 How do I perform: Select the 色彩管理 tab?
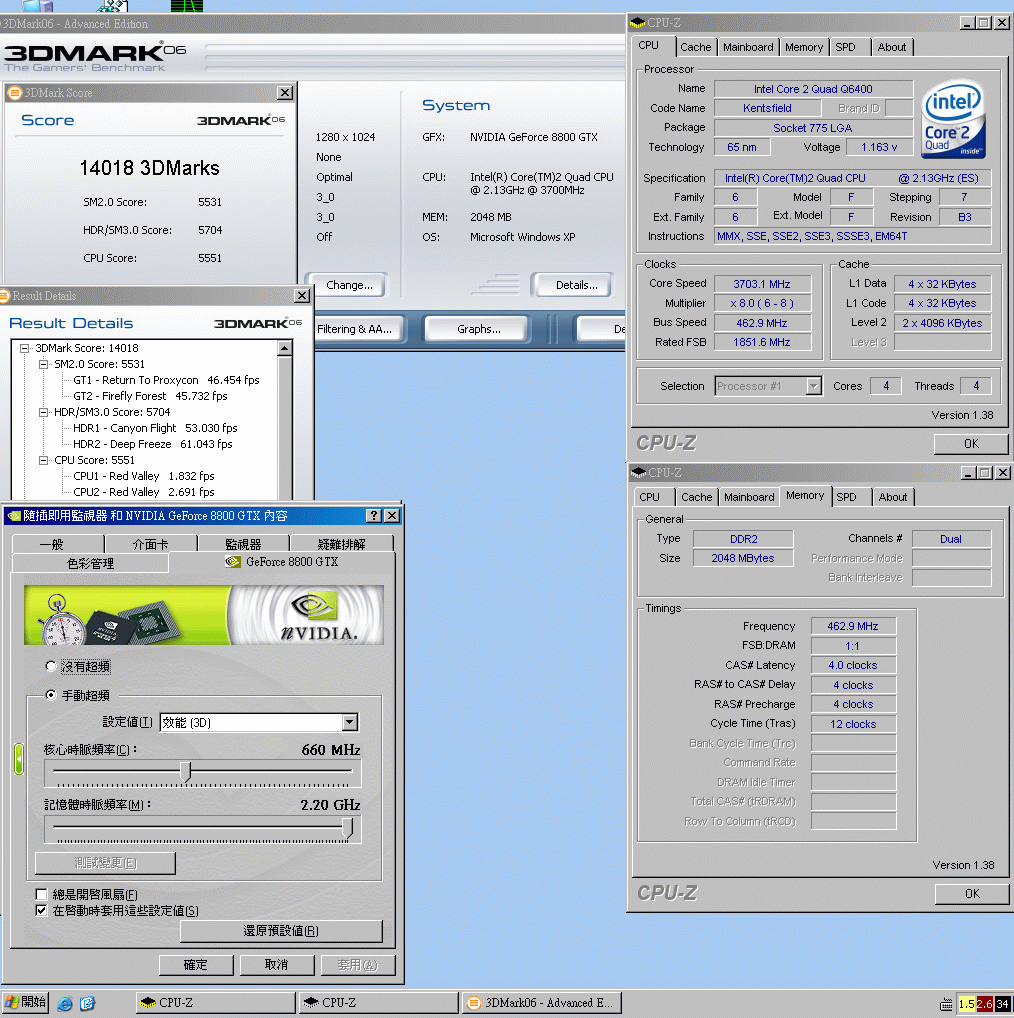(x=90, y=563)
